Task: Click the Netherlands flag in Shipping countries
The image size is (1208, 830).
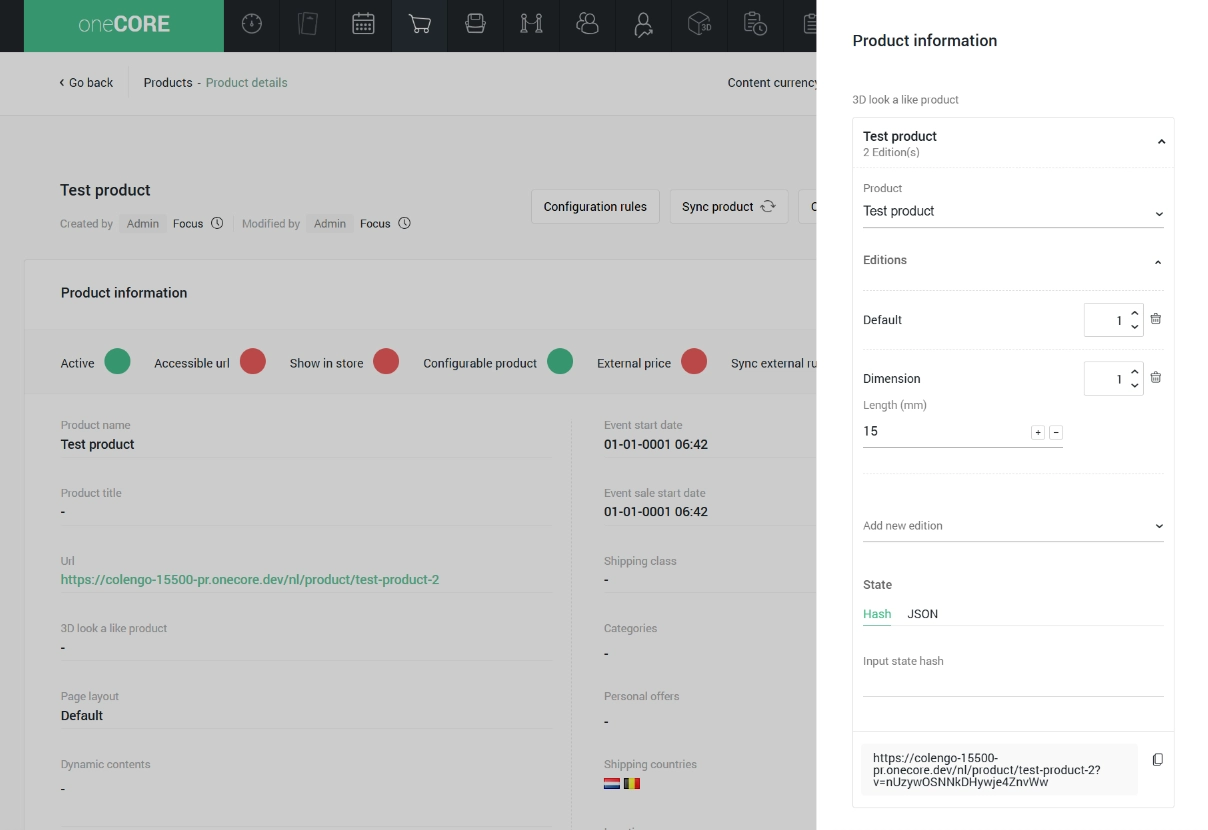Action: pyautogui.click(x=612, y=784)
